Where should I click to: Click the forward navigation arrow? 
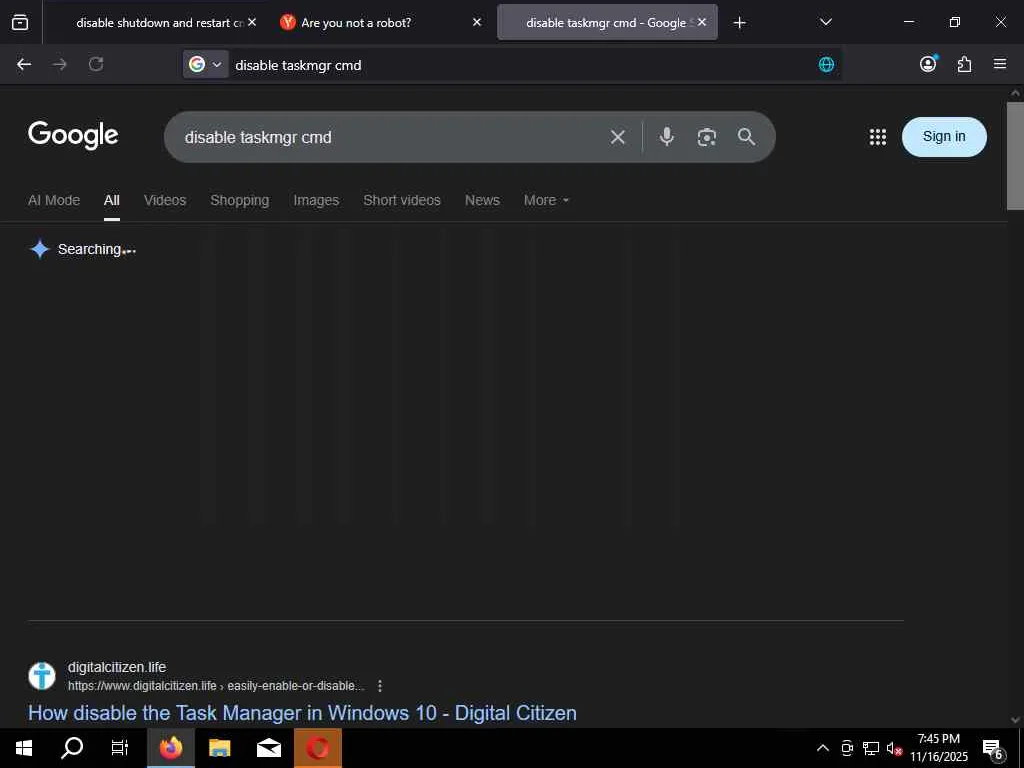click(x=59, y=64)
